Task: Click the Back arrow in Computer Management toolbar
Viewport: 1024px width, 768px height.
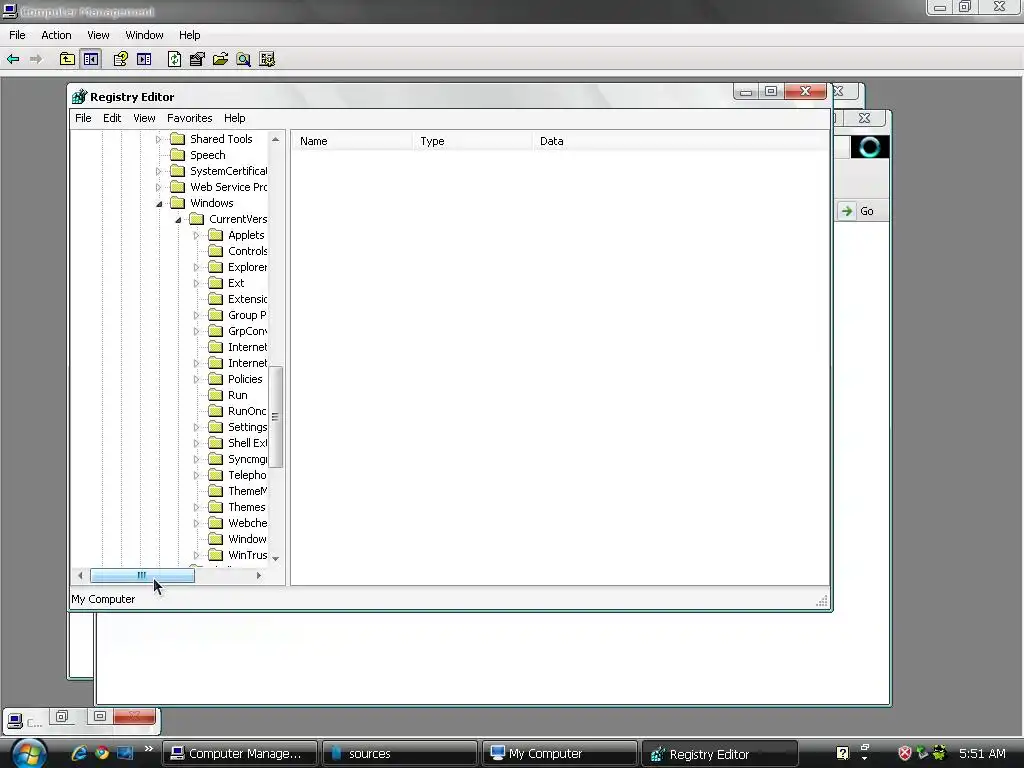Action: (13, 59)
